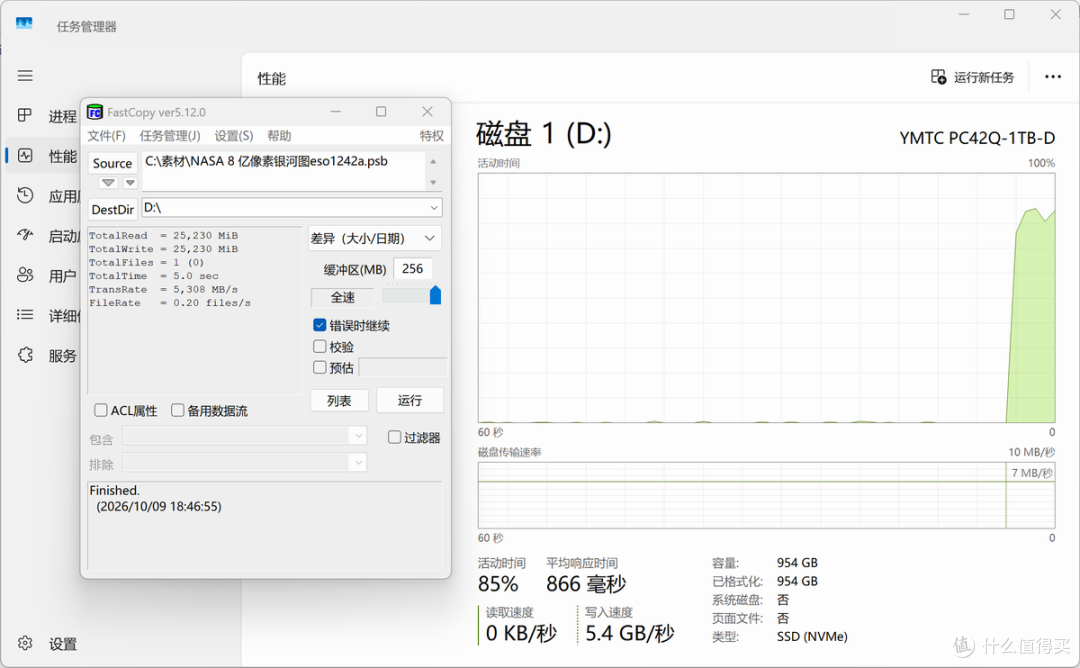Click the 866 毫秒 response time value
The width and height of the screenshot is (1080, 668).
pos(586,584)
